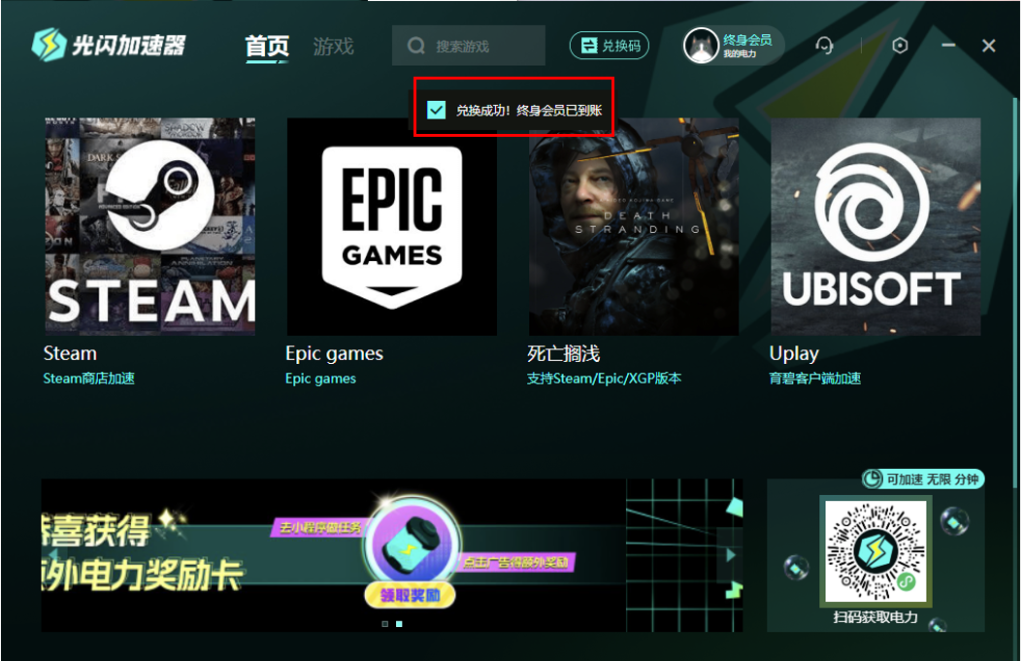Open the settings hexagon icon

tap(900, 46)
